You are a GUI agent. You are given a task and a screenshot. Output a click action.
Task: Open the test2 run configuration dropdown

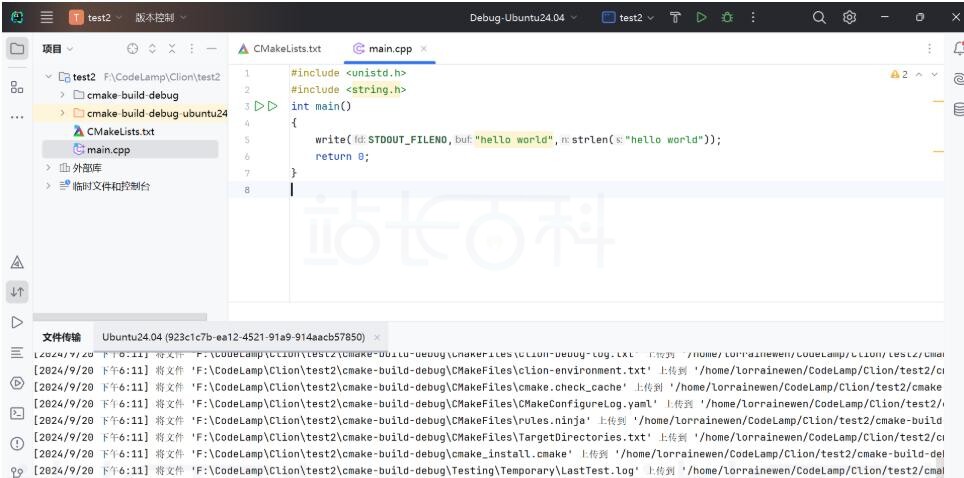click(629, 17)
